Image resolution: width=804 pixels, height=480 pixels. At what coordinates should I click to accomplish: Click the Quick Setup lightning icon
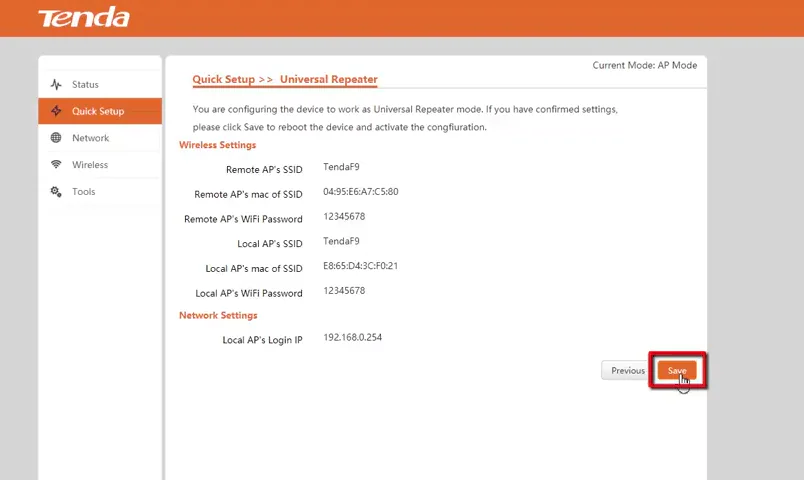tap(56, 111)
